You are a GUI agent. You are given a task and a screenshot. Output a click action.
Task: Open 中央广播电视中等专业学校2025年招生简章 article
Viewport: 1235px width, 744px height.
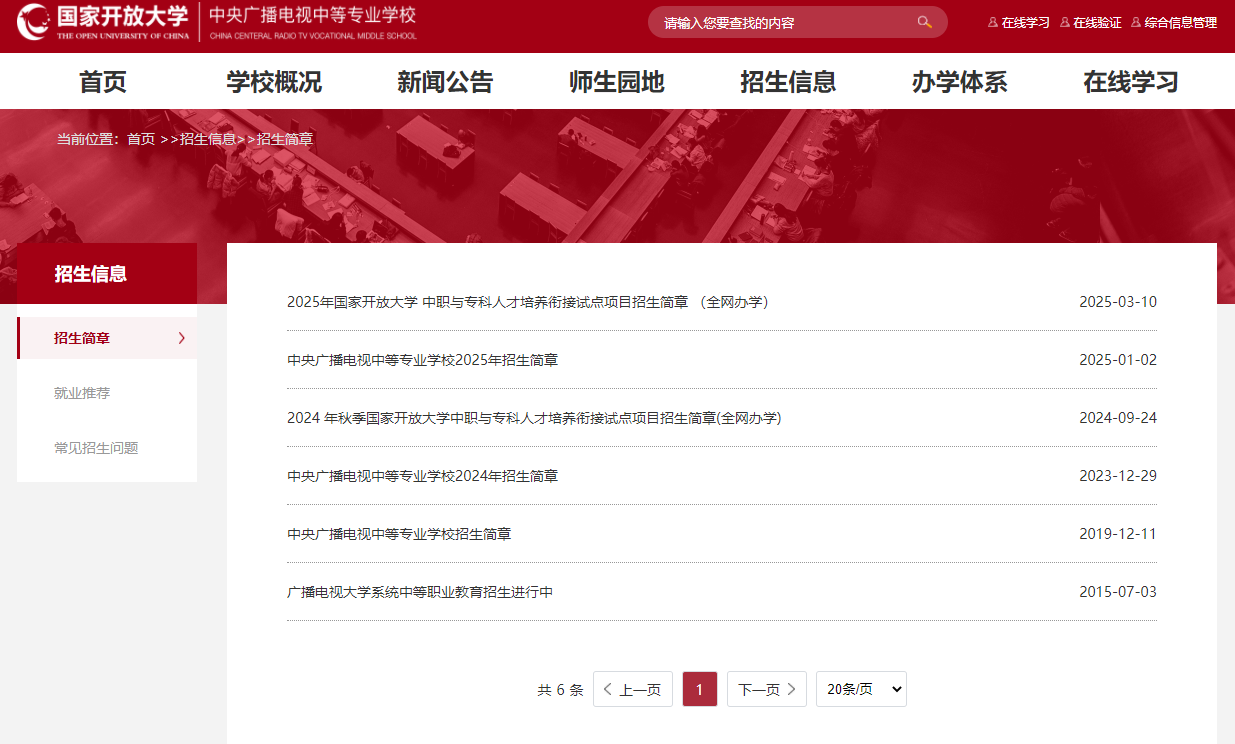421,360
